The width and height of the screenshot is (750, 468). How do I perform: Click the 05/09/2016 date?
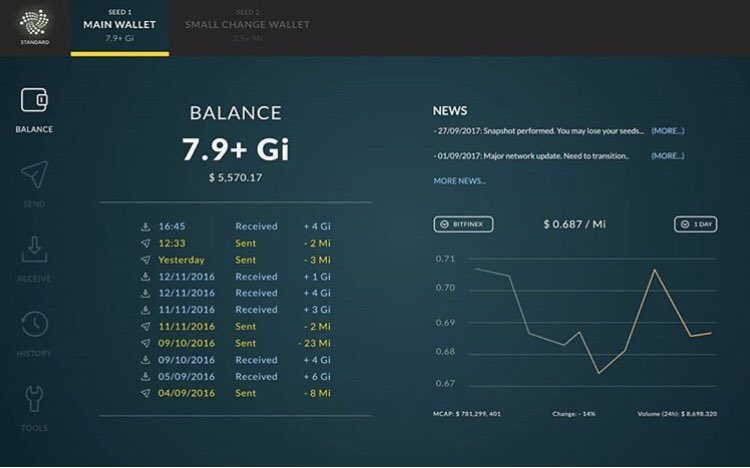pyautogui.click(x=187, y=377)
